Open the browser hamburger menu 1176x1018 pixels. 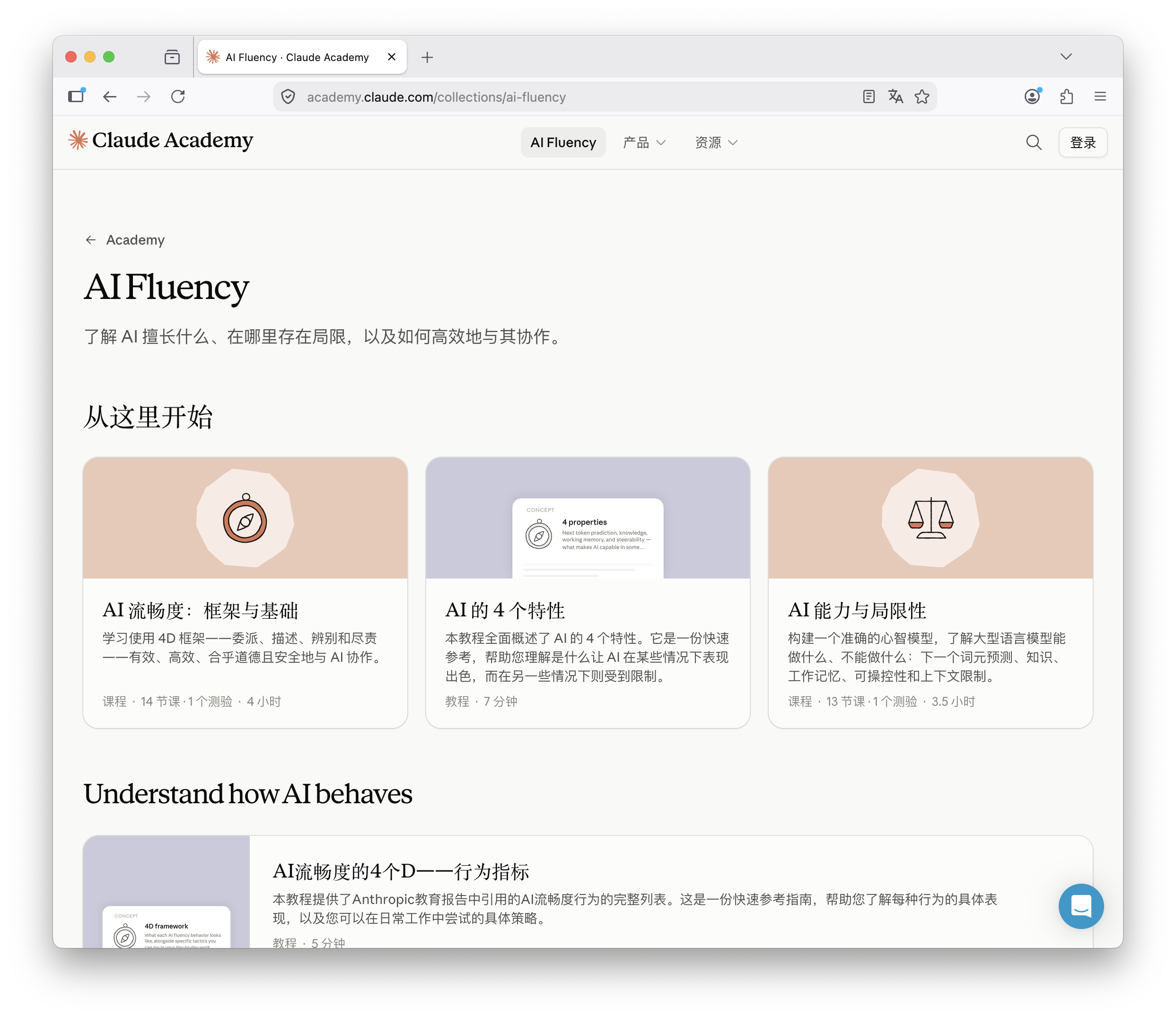pos(1100,97)
